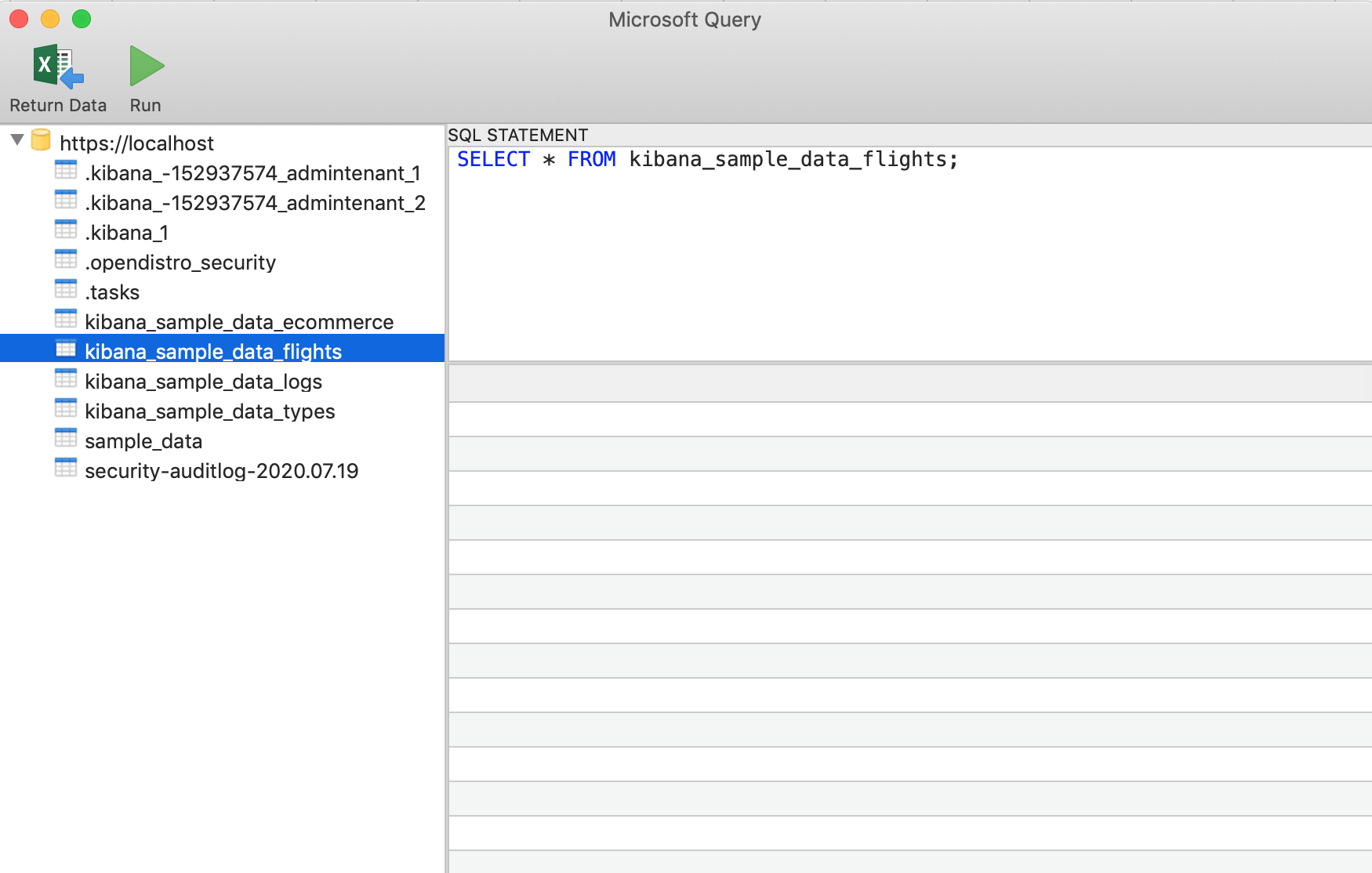The width and height of the screenshot is (1372, 873).
Task: Click the results grid header row
Action: point(910,384)
